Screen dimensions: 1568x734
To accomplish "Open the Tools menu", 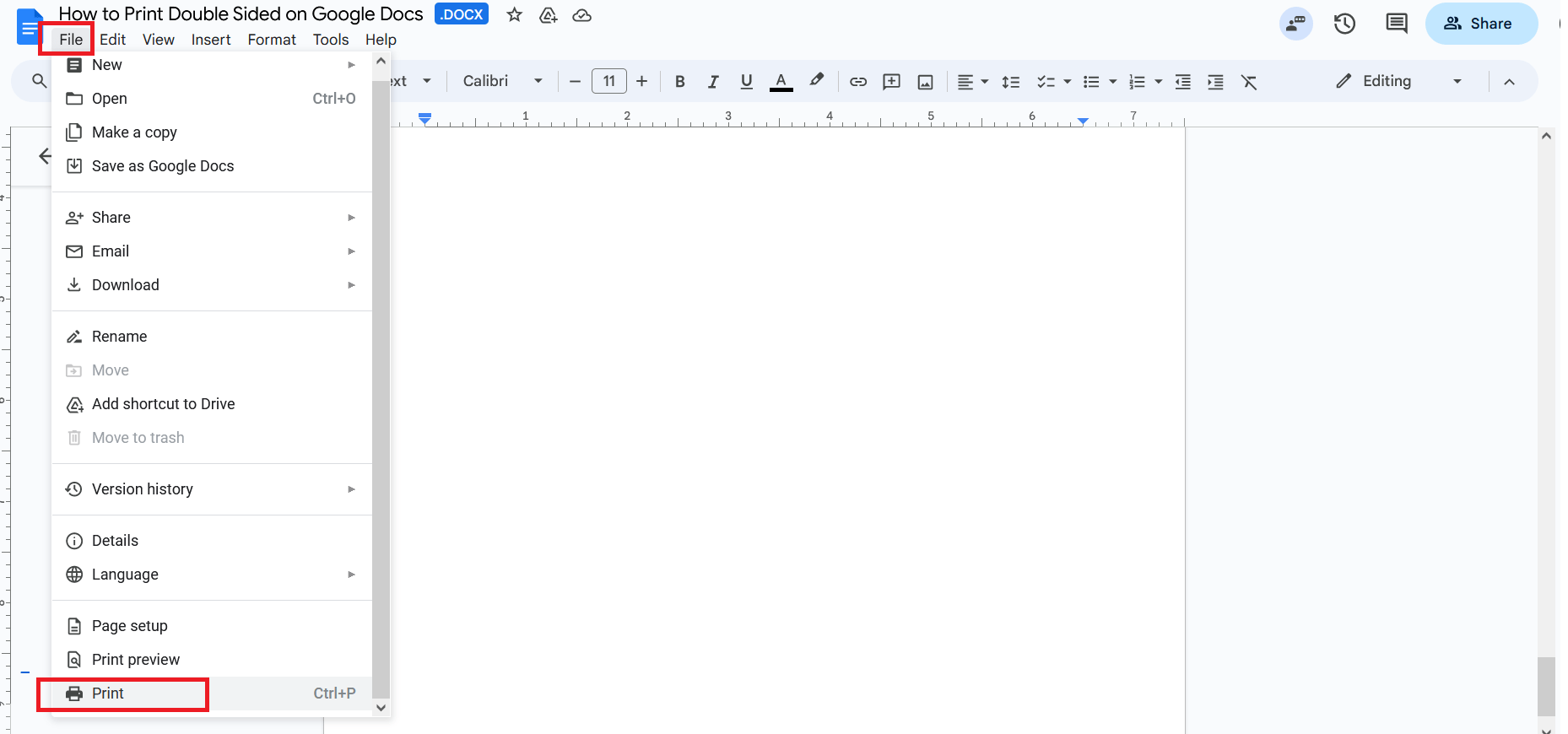I will pyautogui.click(x=331, y=40).
